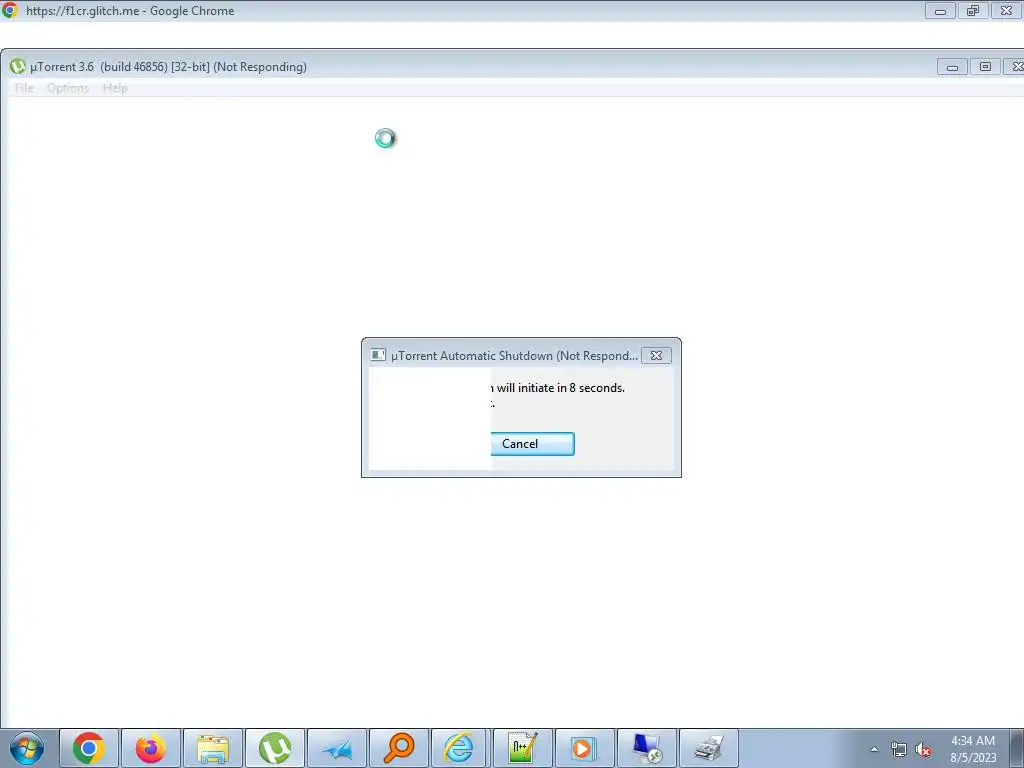Launch Firefox from the taskbar
1024x768 pixels.
151,748
